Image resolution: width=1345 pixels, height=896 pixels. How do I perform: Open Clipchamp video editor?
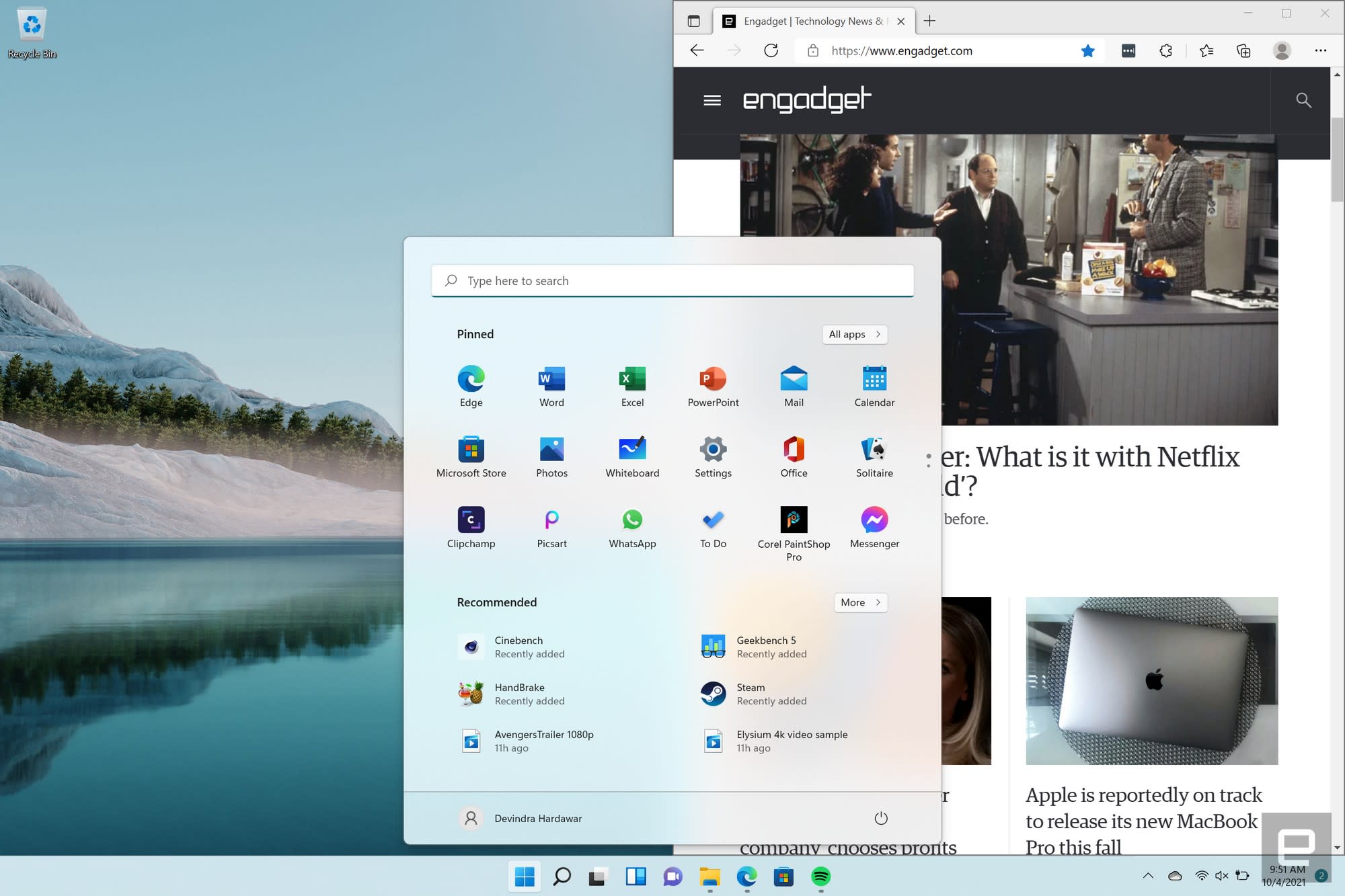click(471, 519)
